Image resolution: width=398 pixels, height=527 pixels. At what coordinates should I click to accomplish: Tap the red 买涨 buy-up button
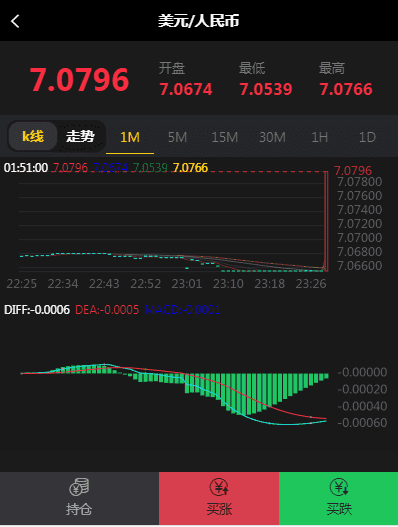tap(219, 498)
